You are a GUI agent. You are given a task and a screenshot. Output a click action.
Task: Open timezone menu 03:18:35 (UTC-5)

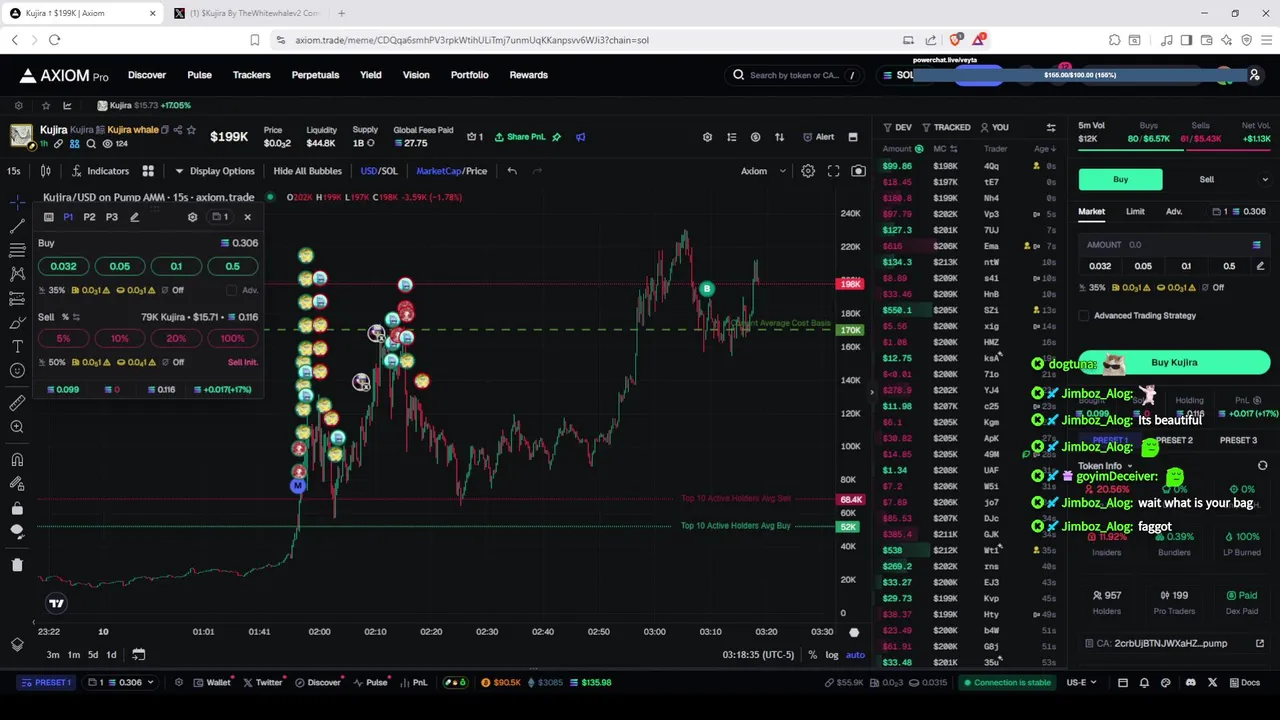(x=758, y=655)
